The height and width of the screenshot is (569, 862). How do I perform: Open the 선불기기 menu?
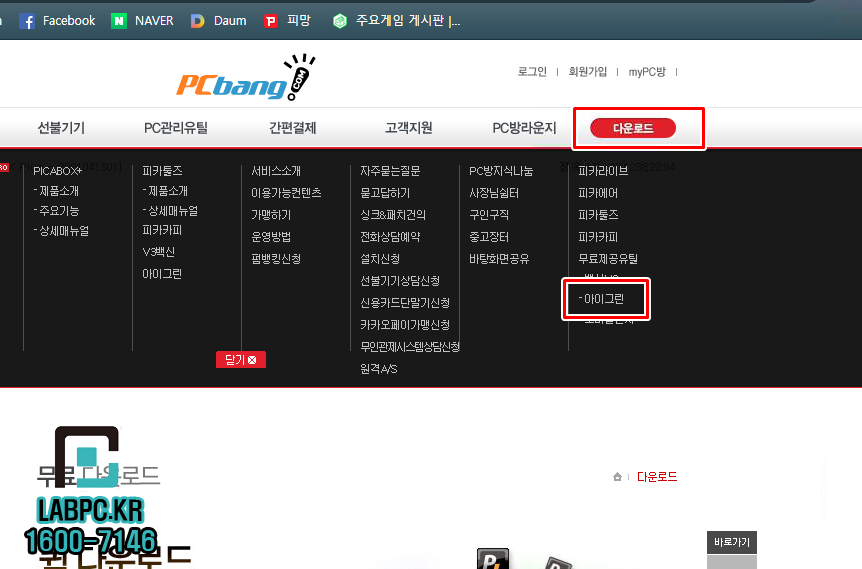(61, 128)
